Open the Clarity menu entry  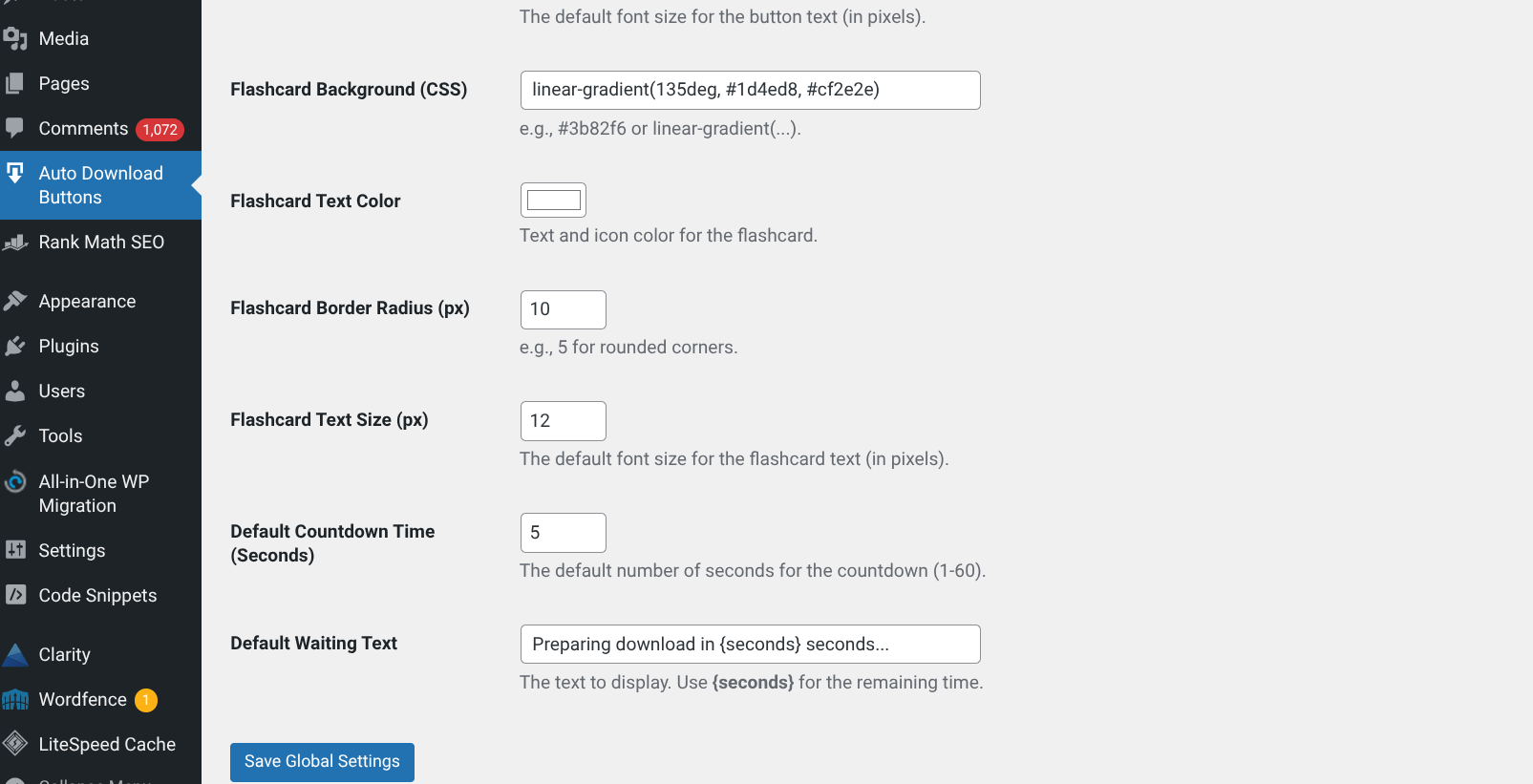point(64,654)
